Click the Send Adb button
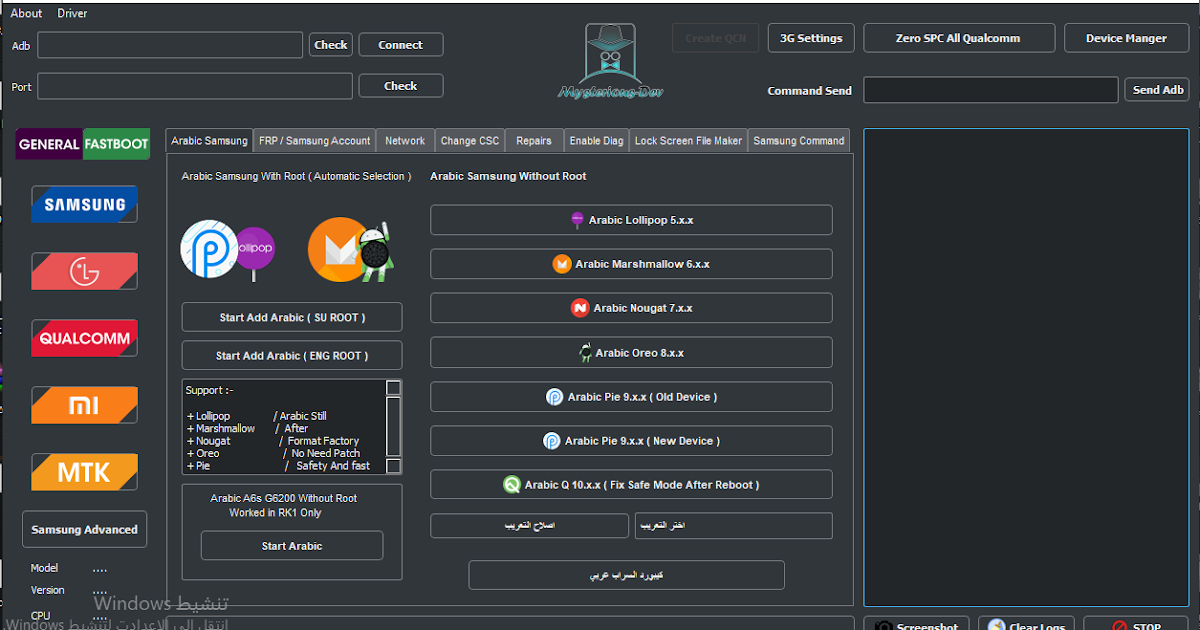1200x630 pixels. (1158, 90)
